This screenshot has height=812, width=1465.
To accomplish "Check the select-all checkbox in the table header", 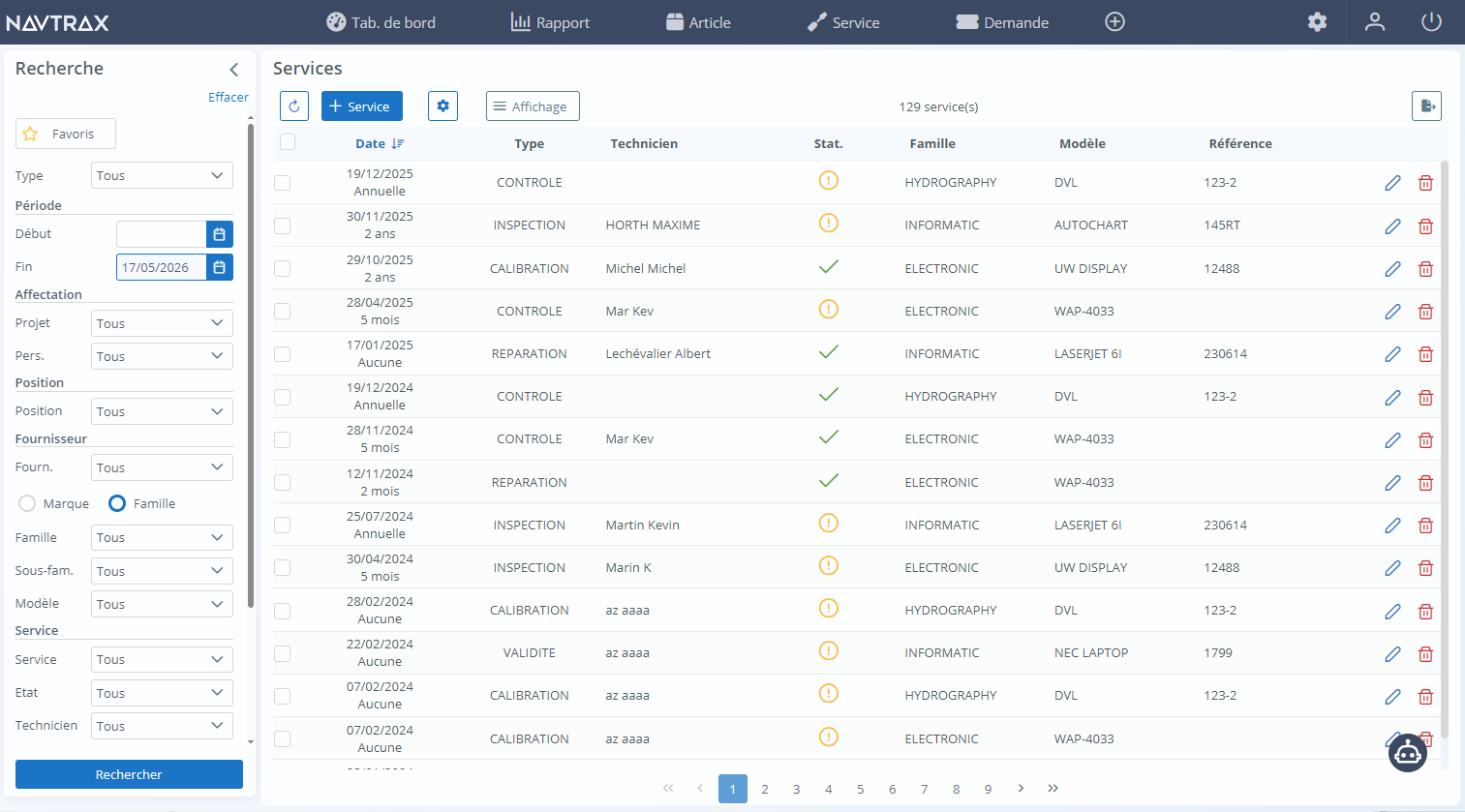I will pyautogui.click(x=287, y=141).
